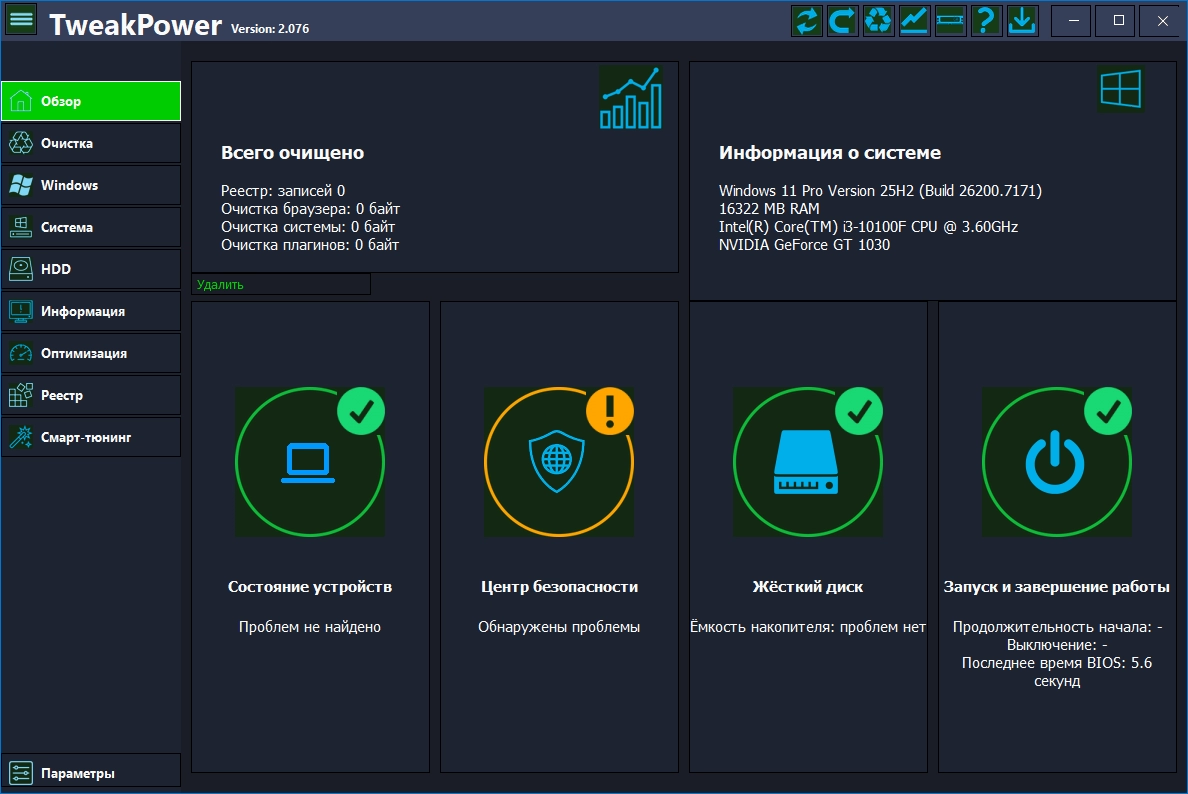Go to the Windows section

pyautogui.click(x=91, y=185)
